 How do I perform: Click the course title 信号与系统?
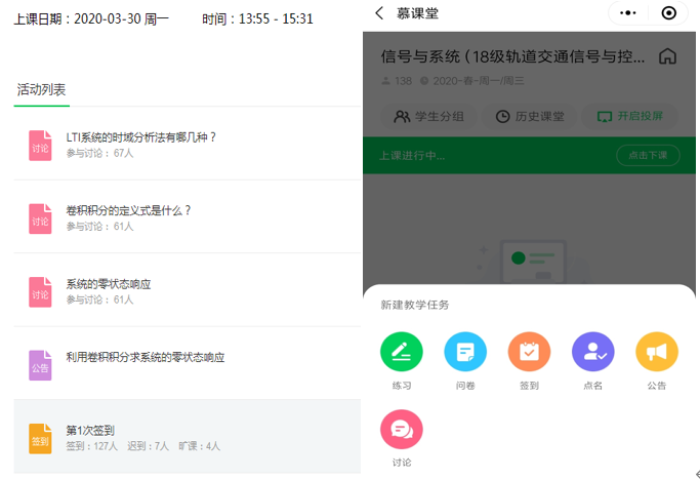pos(512,57)
